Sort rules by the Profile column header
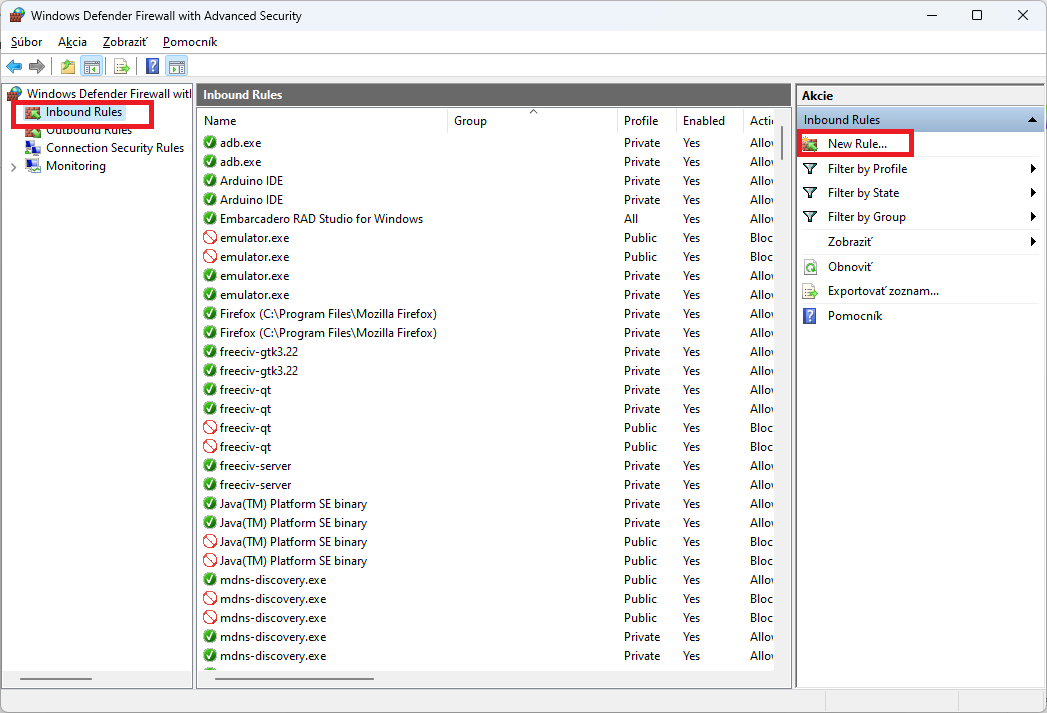This screenshot has height=713, width=1047. click(641, 121)
